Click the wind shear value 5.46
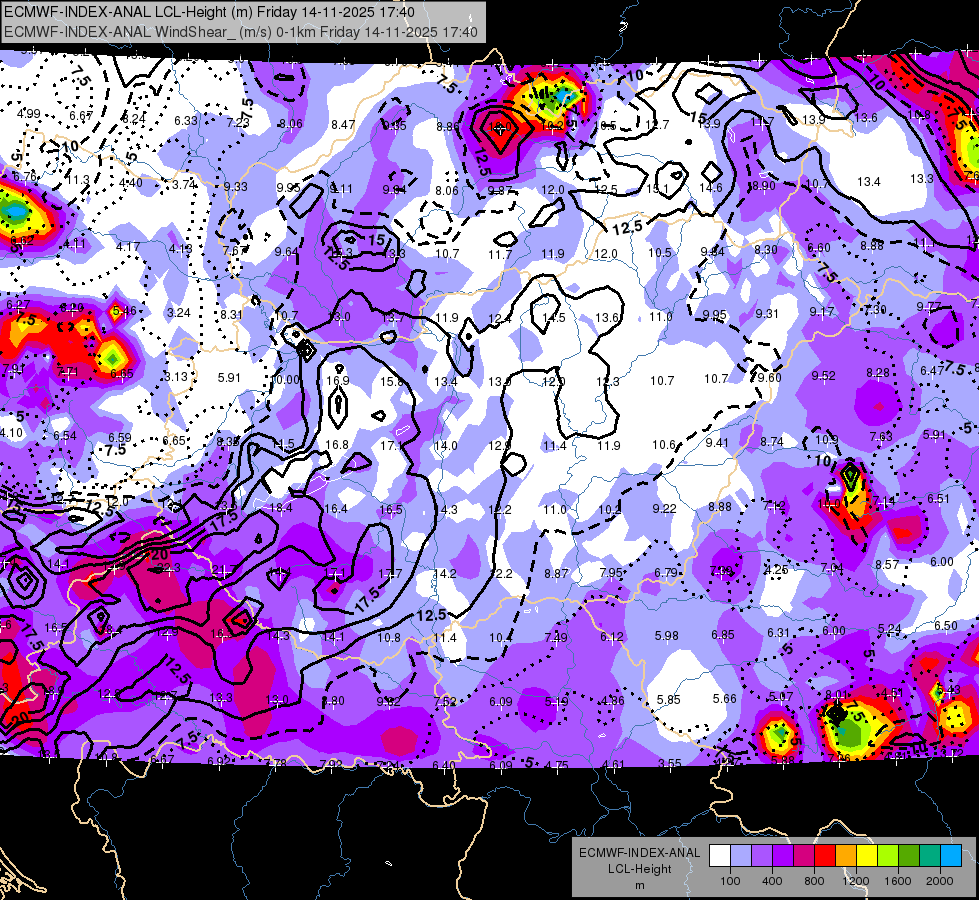The image size is (979, 900). 125,310
